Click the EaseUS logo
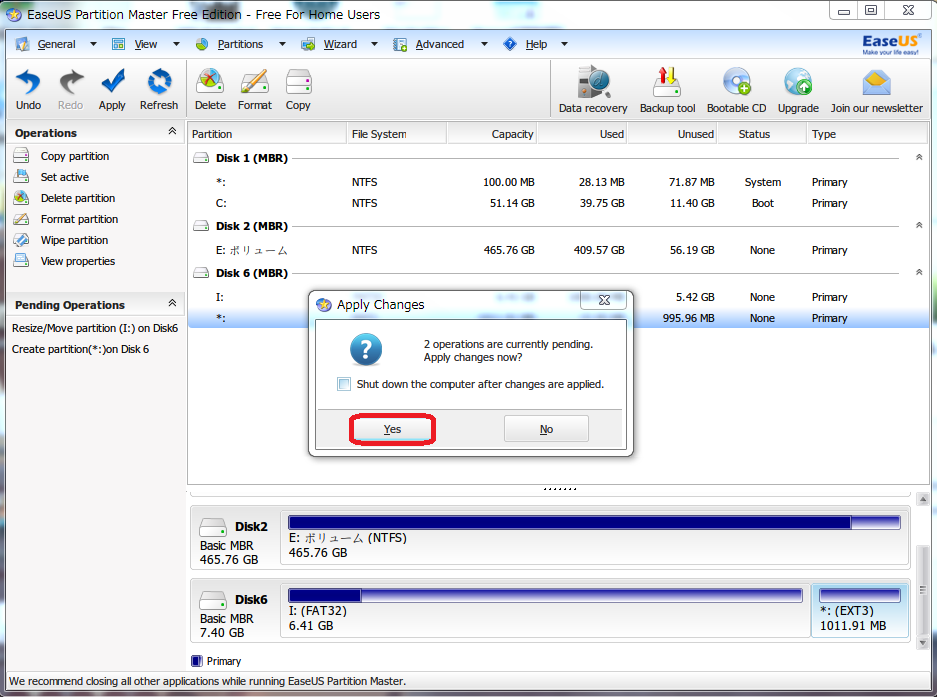Image resolution: width=937 pixels, height=697 pixels. click(890, 44)
